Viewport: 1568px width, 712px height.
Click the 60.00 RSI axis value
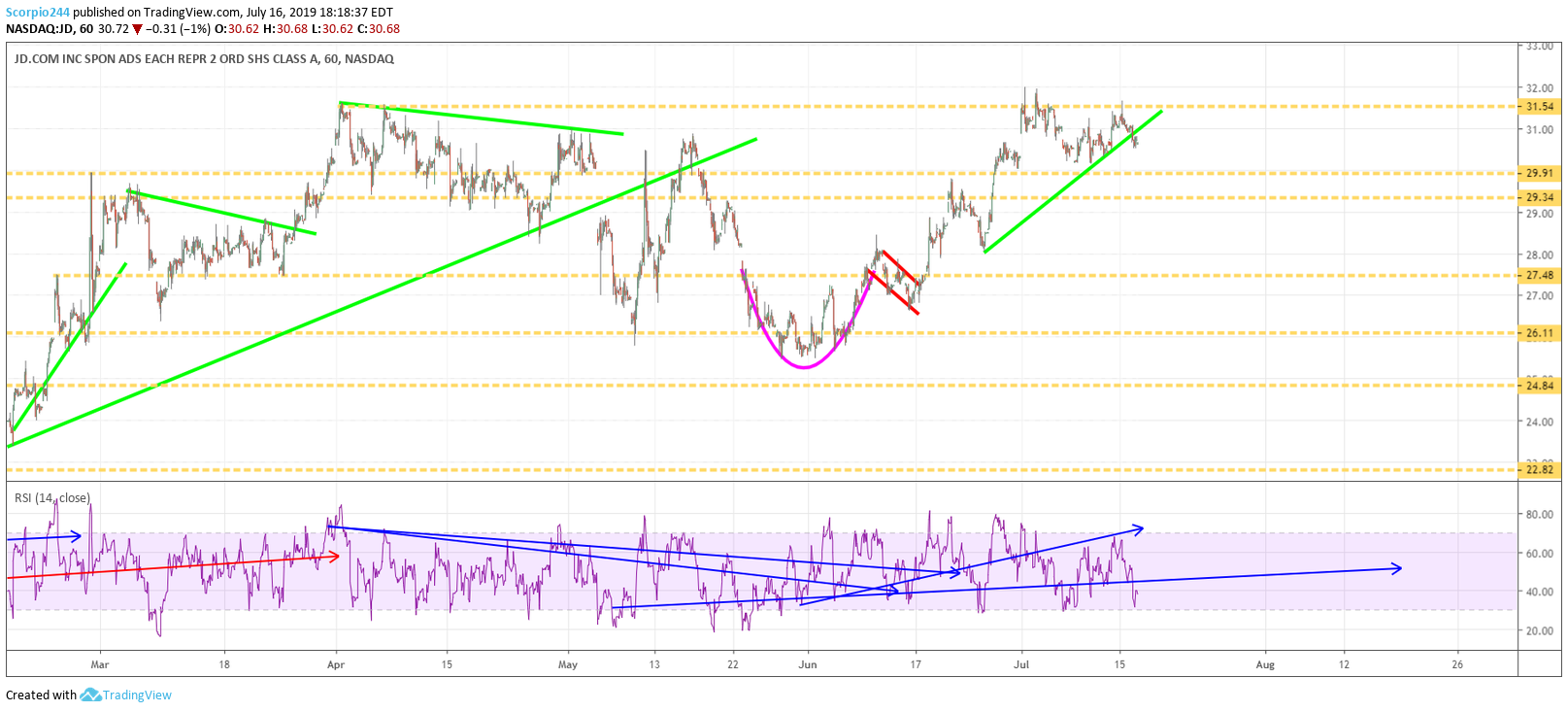click(x=1539, y=554)
